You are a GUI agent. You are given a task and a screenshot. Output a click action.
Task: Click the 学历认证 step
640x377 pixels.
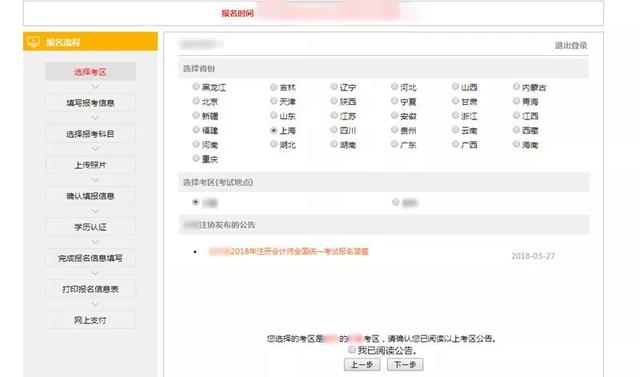90,227
